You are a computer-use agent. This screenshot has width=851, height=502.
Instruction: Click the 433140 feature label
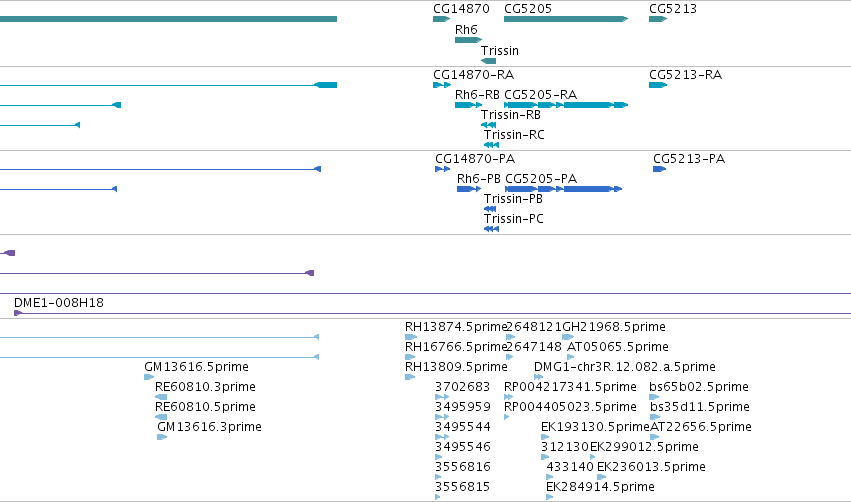click(570, 467)
